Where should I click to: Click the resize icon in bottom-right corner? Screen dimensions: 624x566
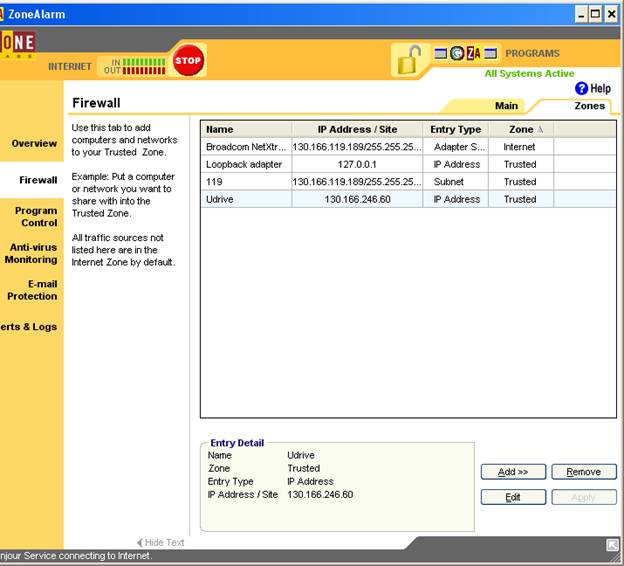(x=612, y=545)
